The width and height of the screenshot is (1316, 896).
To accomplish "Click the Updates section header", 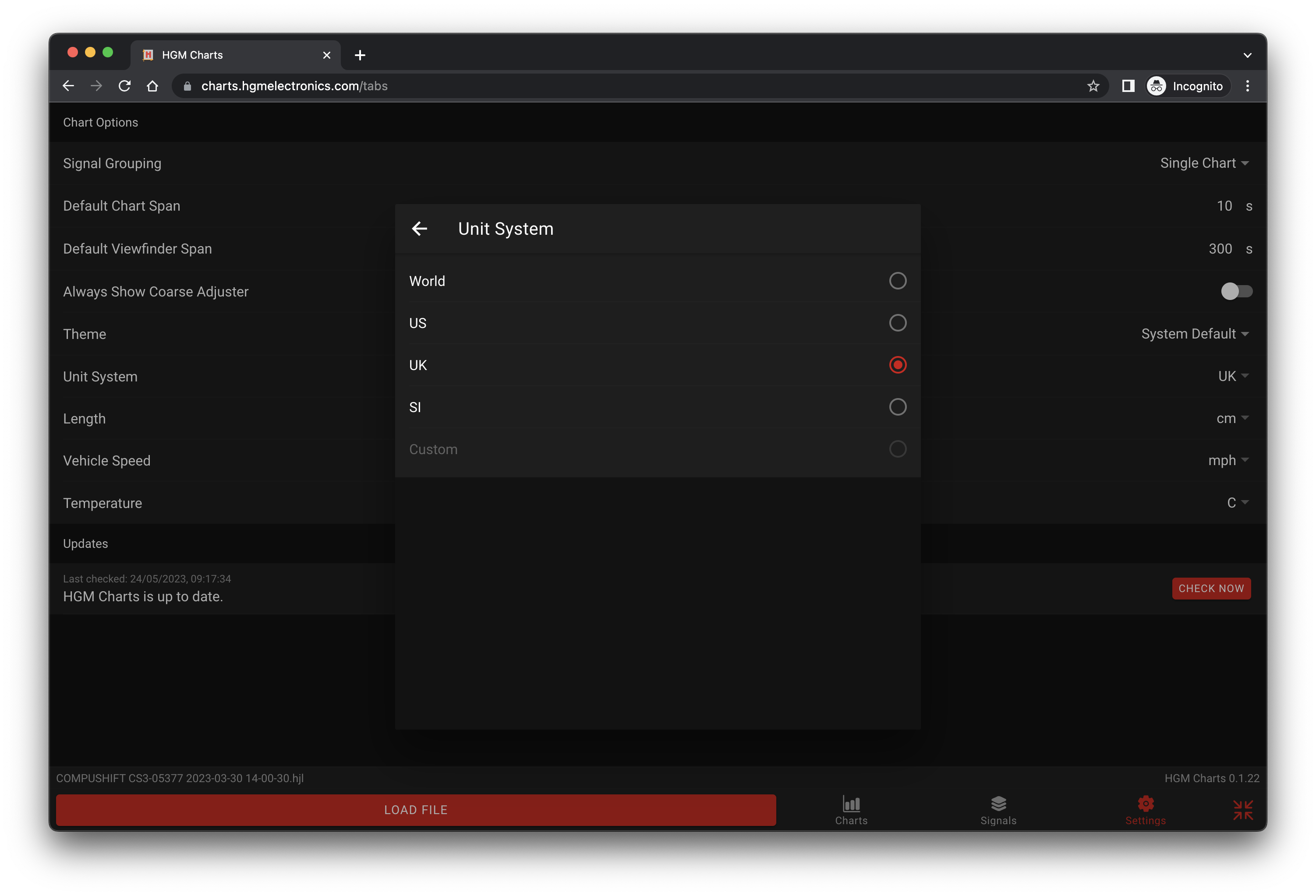I will [x=85, y=544].
